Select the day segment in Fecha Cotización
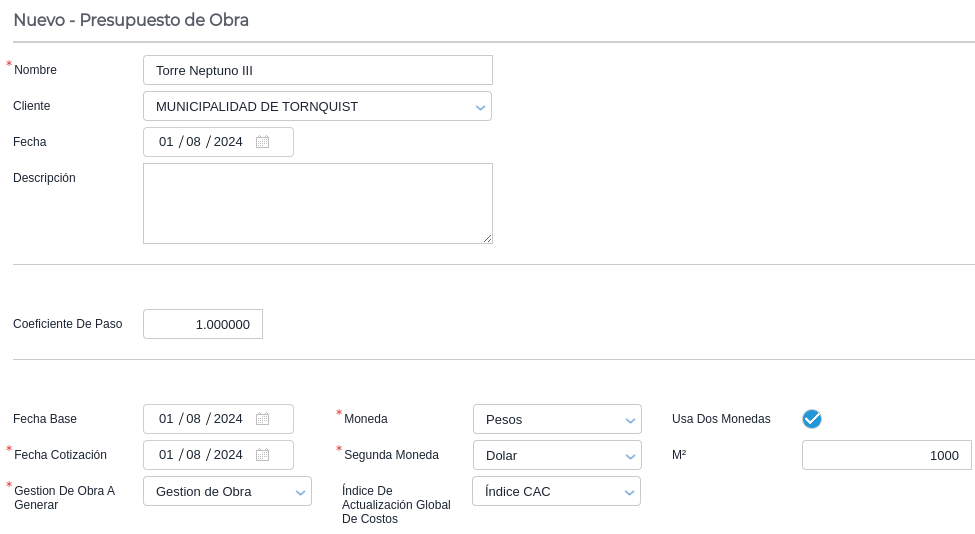 [166, 455]
